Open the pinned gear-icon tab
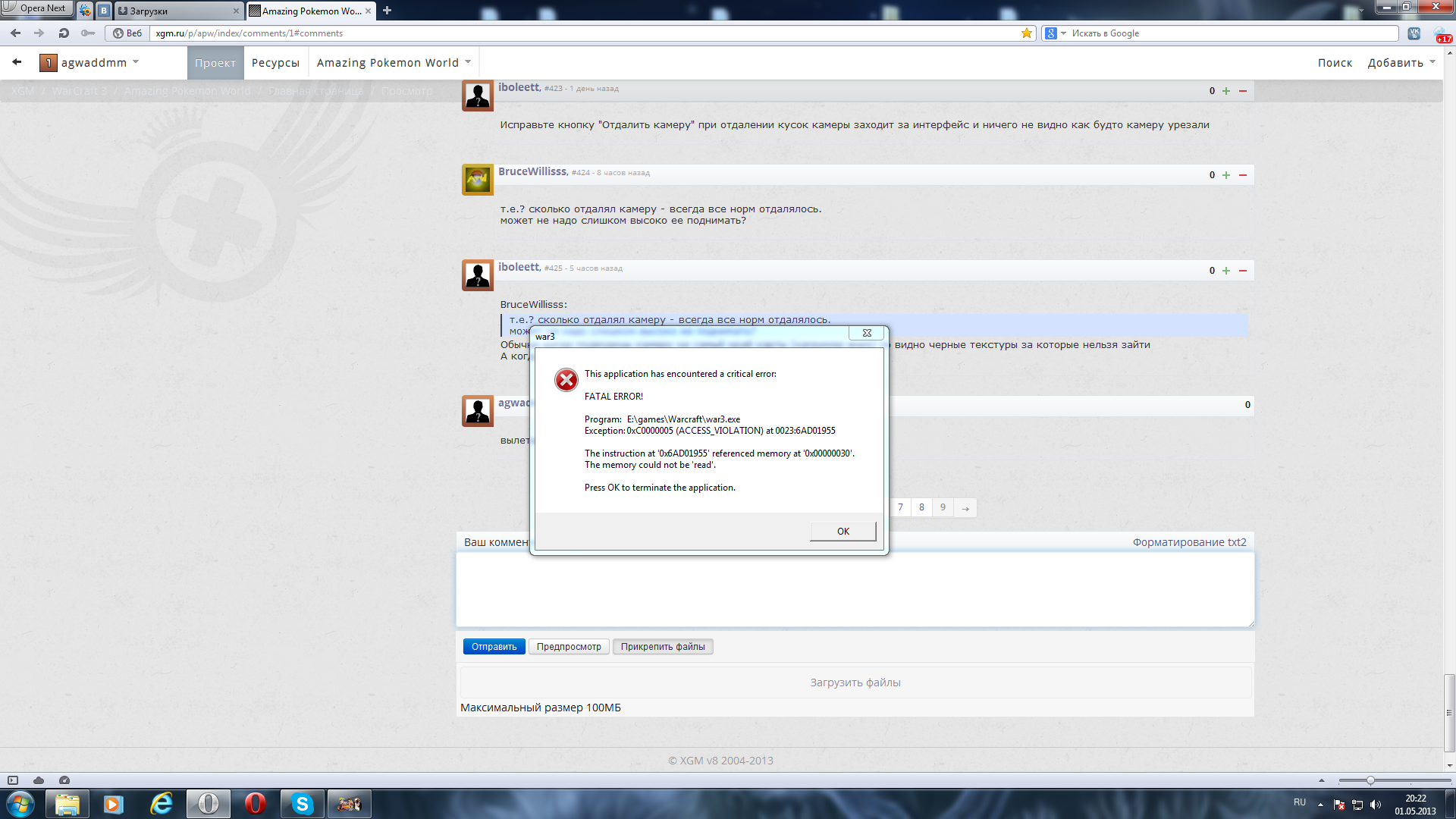Viewport: 1456px width, 819px height. click(85, 11)
